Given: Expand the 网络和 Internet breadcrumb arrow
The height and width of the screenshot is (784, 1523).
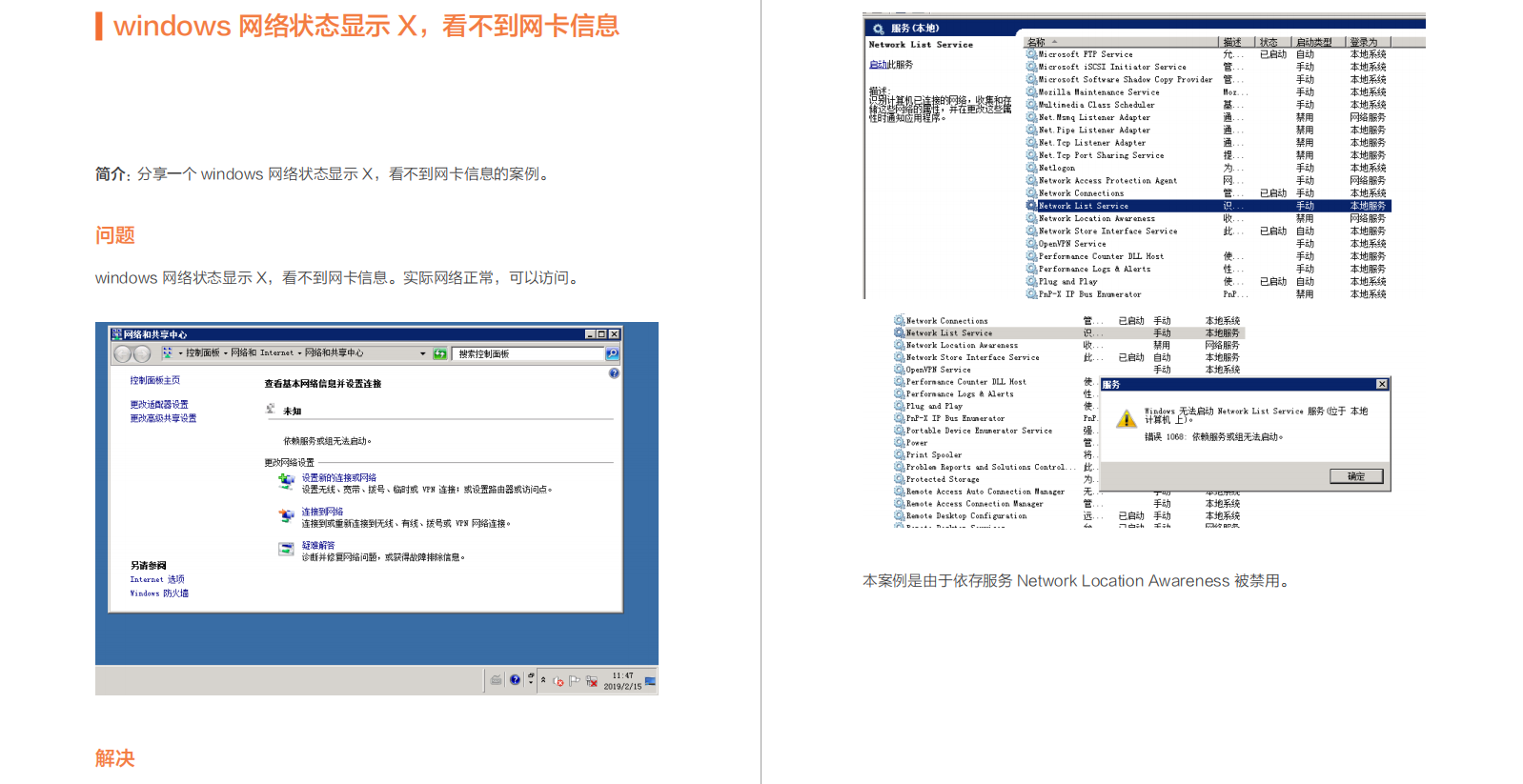Looking at the screenshot, I should coord(299,353).
